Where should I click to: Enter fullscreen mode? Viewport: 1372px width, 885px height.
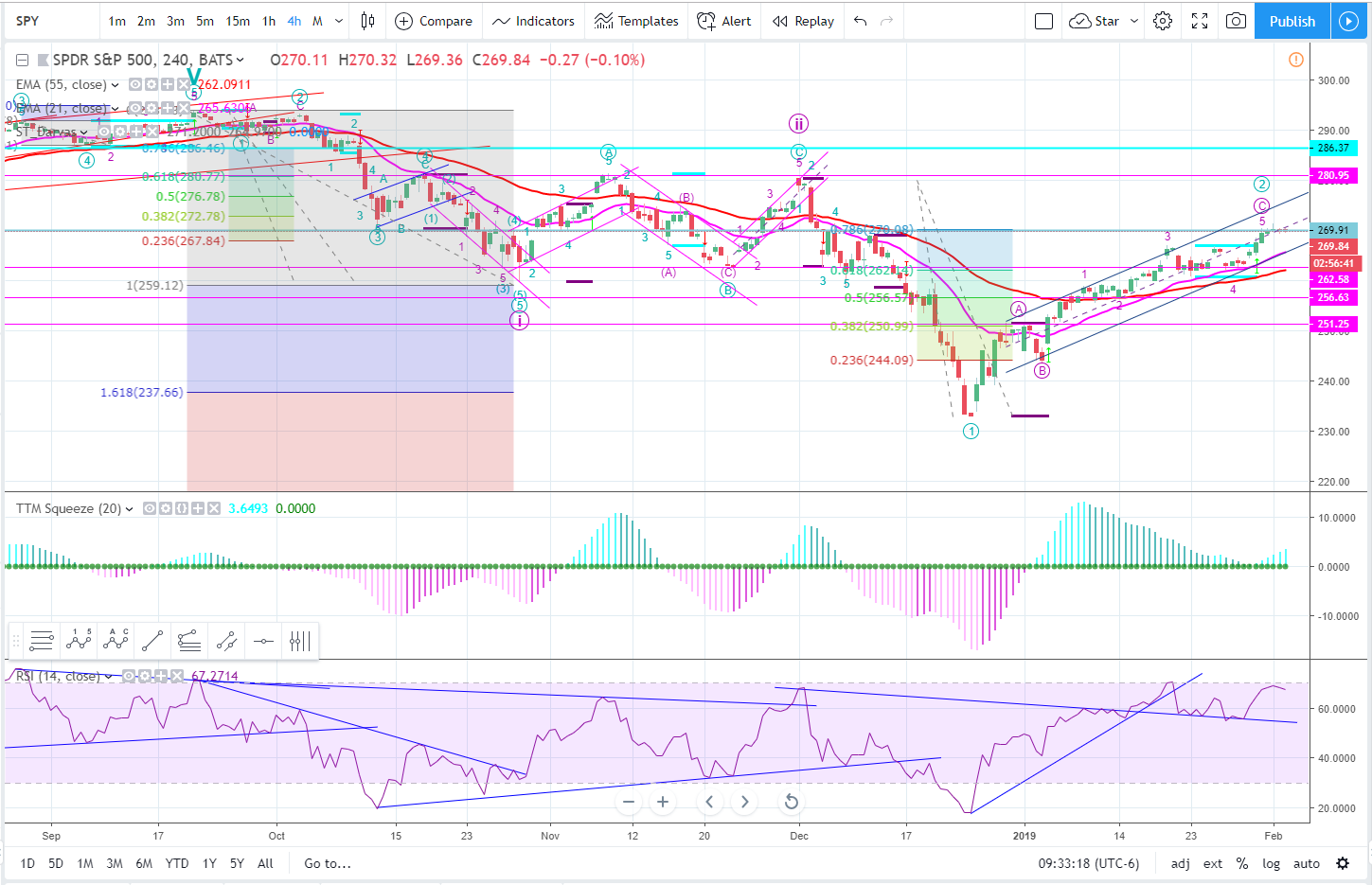[1200, 21]
